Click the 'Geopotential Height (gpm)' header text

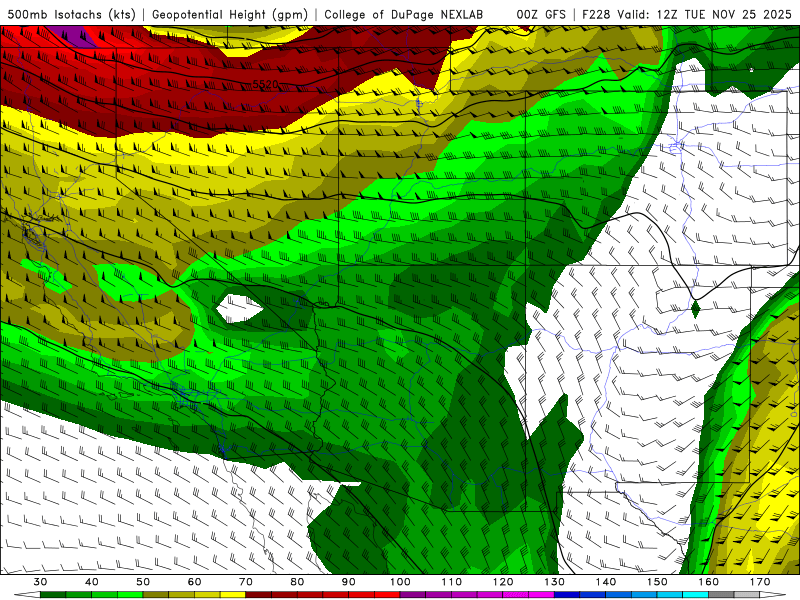tap(230, 15)
